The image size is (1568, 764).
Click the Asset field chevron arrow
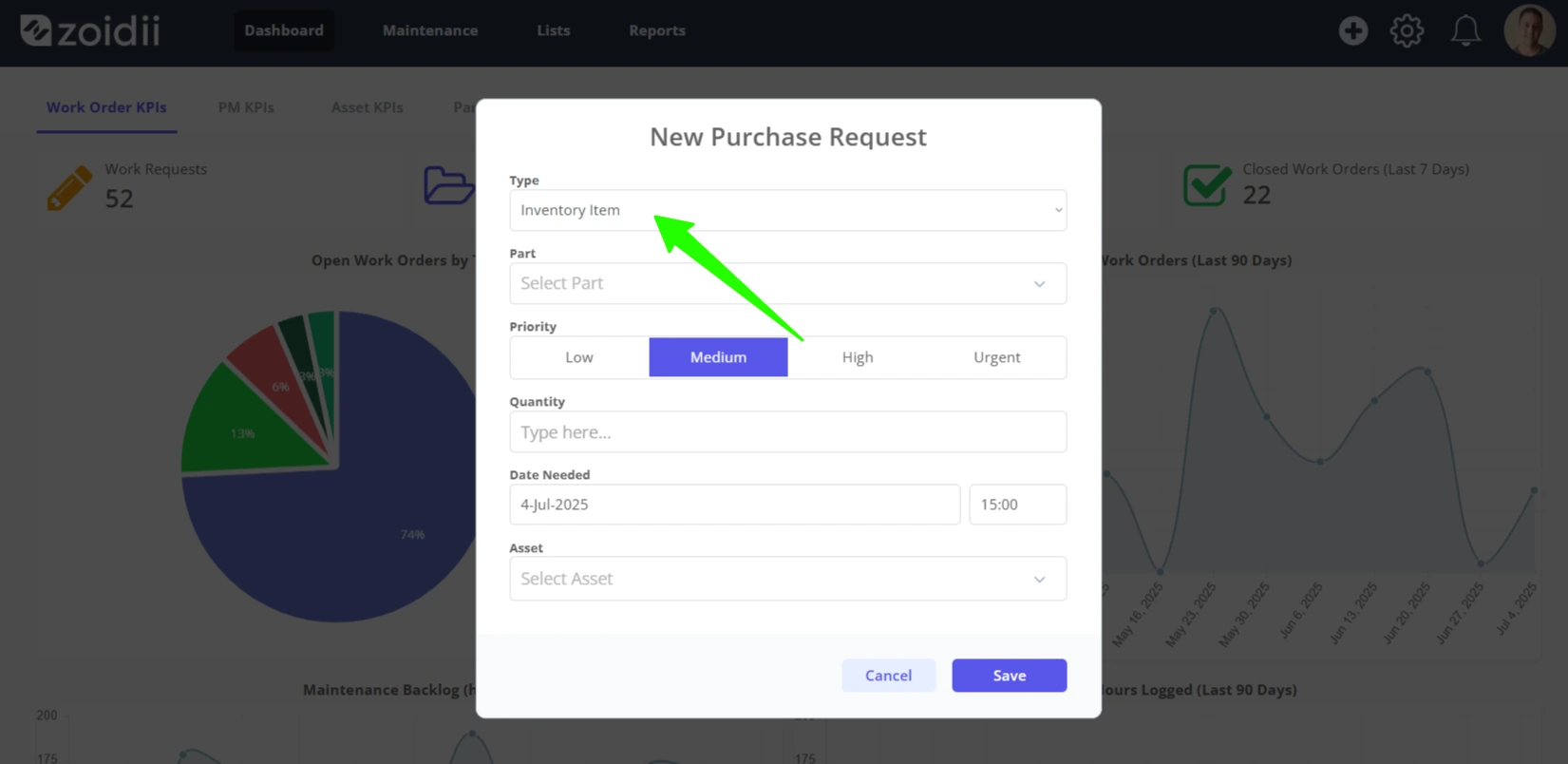coord(1039,580)
